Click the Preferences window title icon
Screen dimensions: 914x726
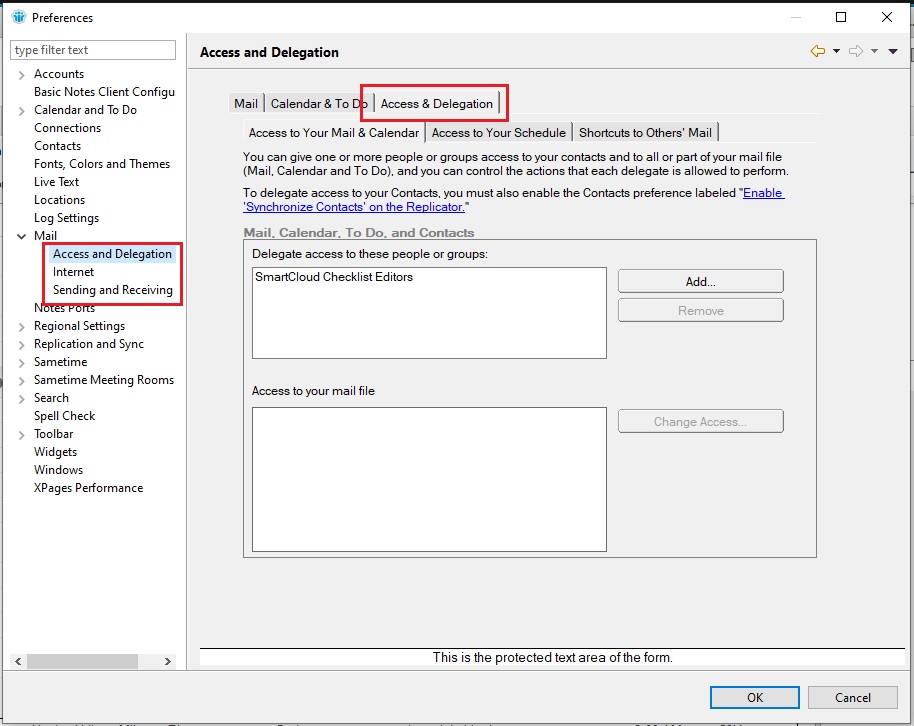[18, 17]
